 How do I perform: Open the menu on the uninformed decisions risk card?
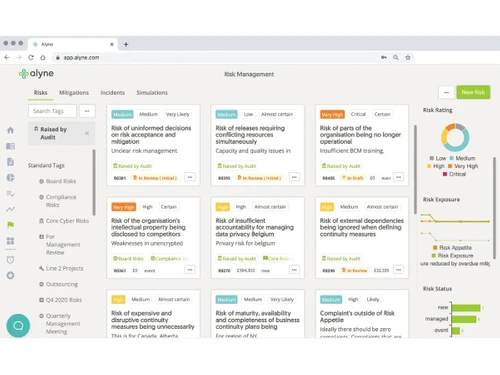pos(190,177)
